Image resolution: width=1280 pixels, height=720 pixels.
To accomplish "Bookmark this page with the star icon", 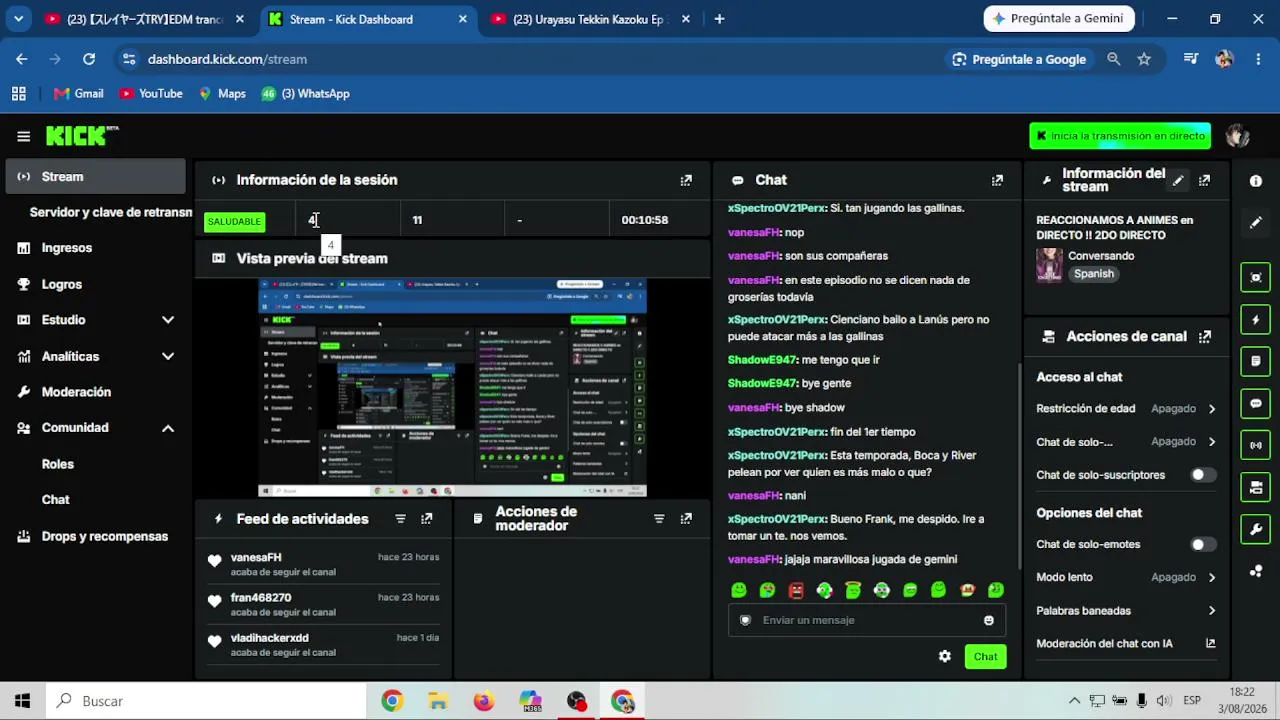I will coord(1144,59).
